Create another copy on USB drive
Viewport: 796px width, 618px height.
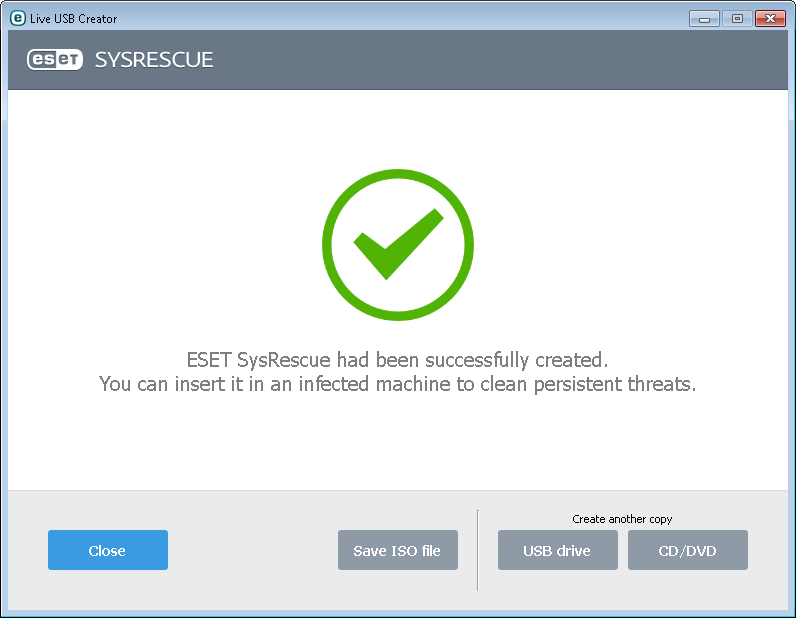tap(557, 550)
